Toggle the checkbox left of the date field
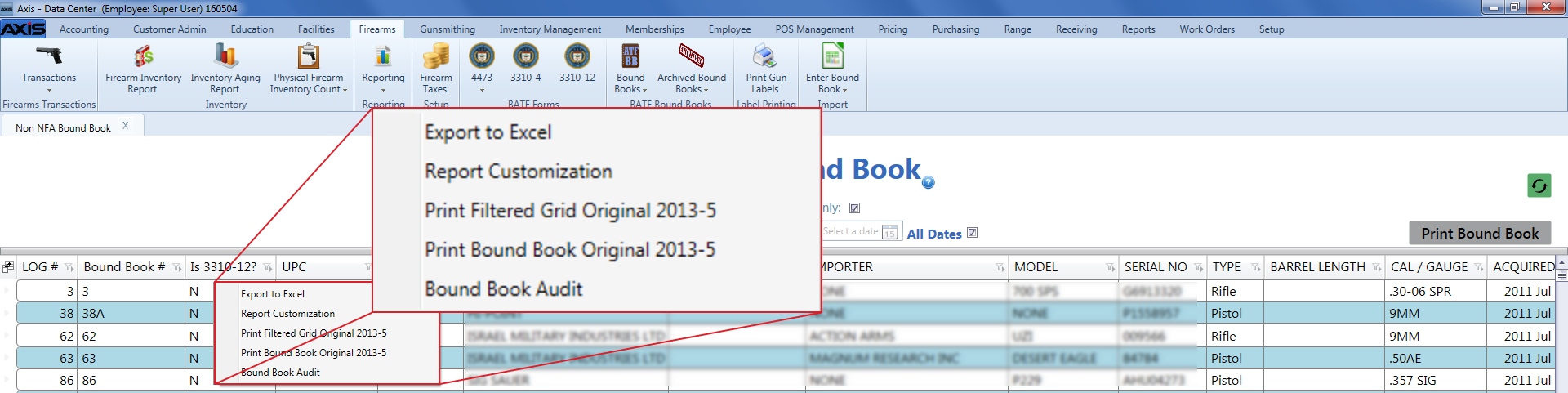The width and height of the screenshot is (1568, 393). pos(854,208)
